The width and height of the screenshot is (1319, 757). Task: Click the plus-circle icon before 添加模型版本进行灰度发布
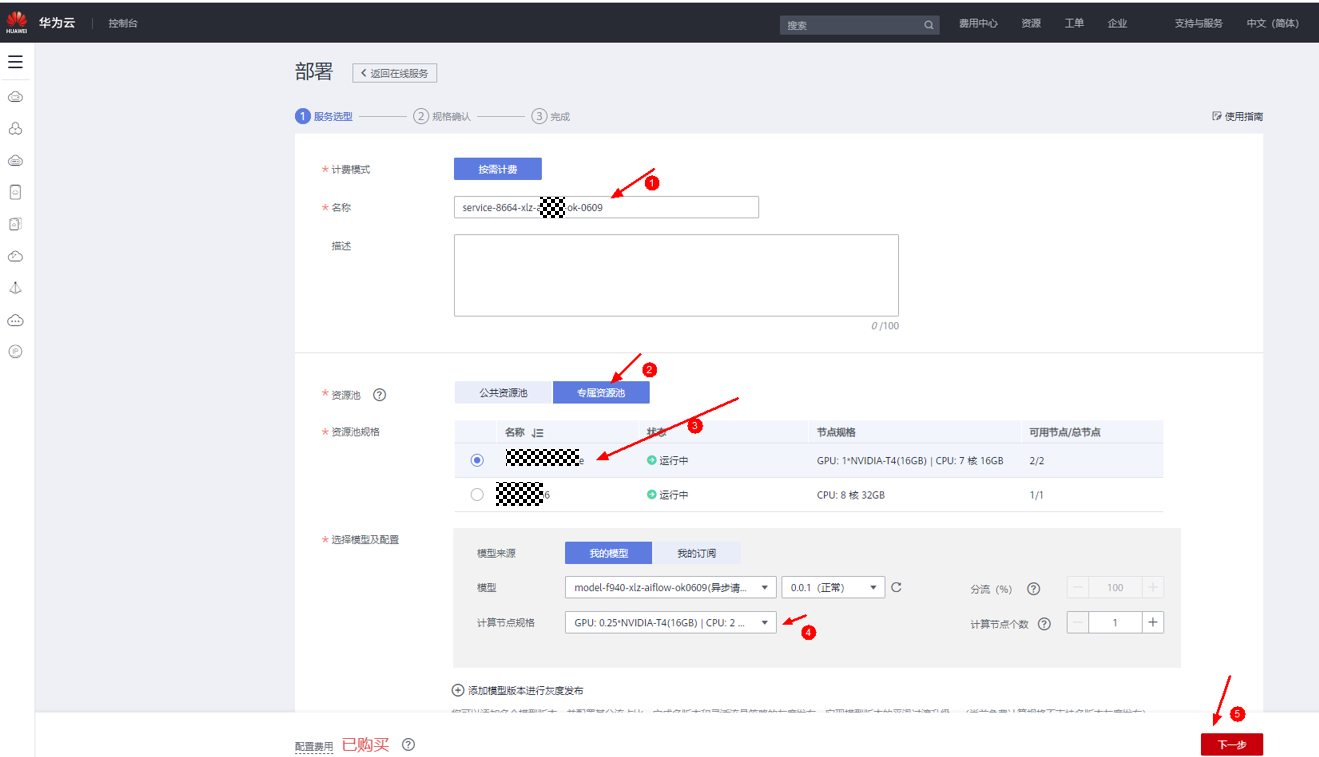pyautogui.click(x=458, y=690)
